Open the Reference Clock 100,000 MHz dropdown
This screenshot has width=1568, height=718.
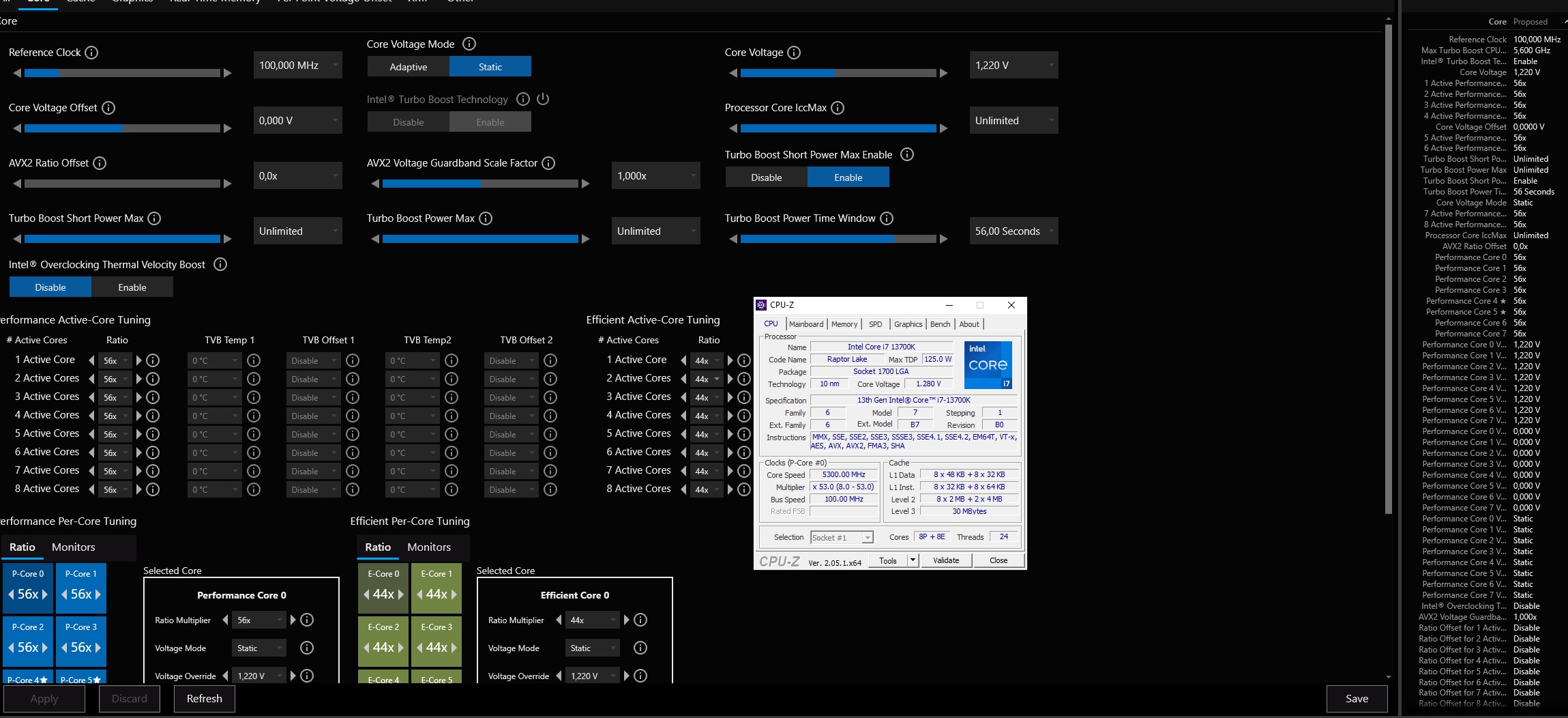pyautogui.click(x=298, y=66)
